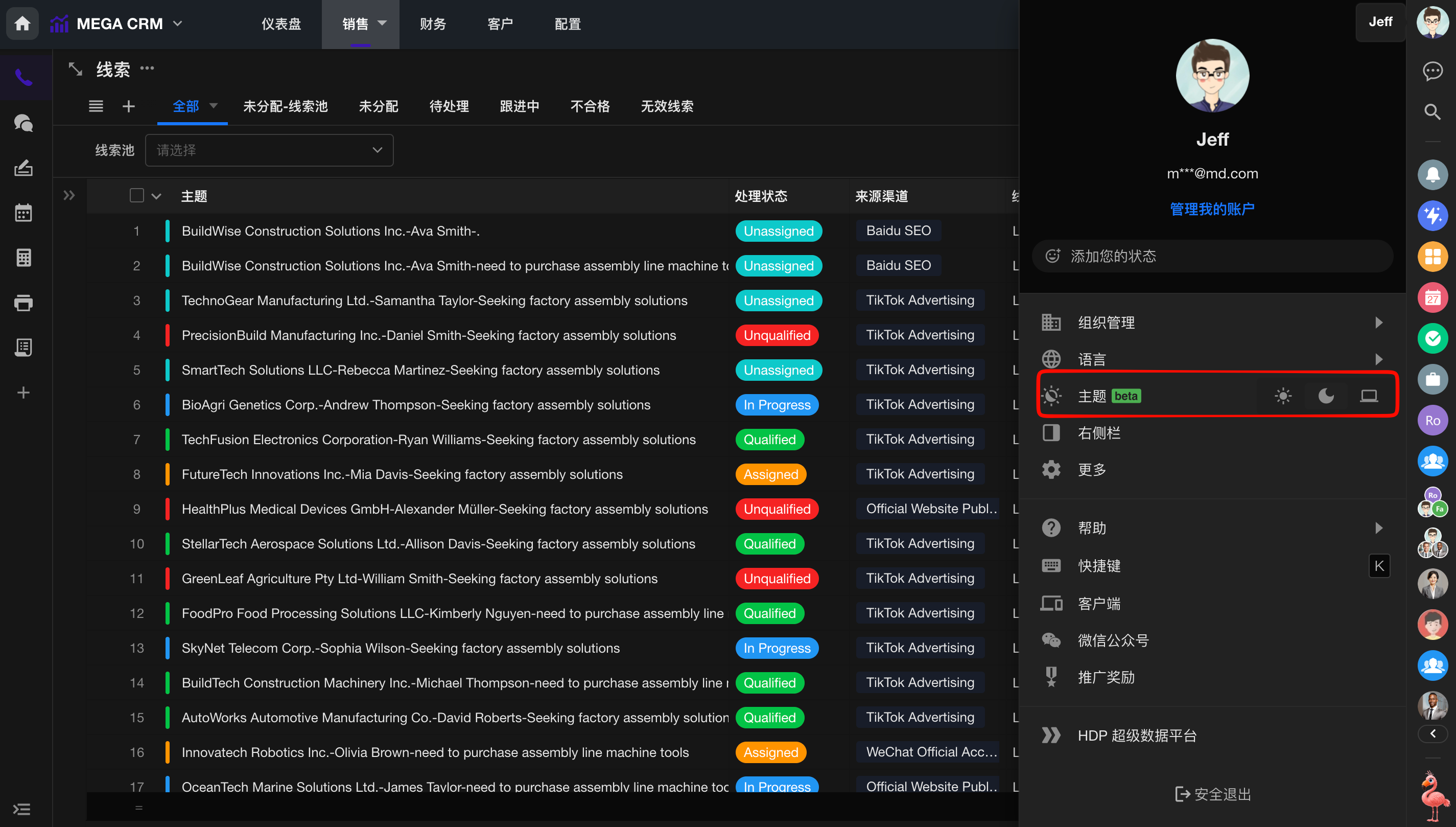Viewport: 1456px width, 827px height.
Task: Open the red calendar app icon on right rail
Action: click(1432, 297)
